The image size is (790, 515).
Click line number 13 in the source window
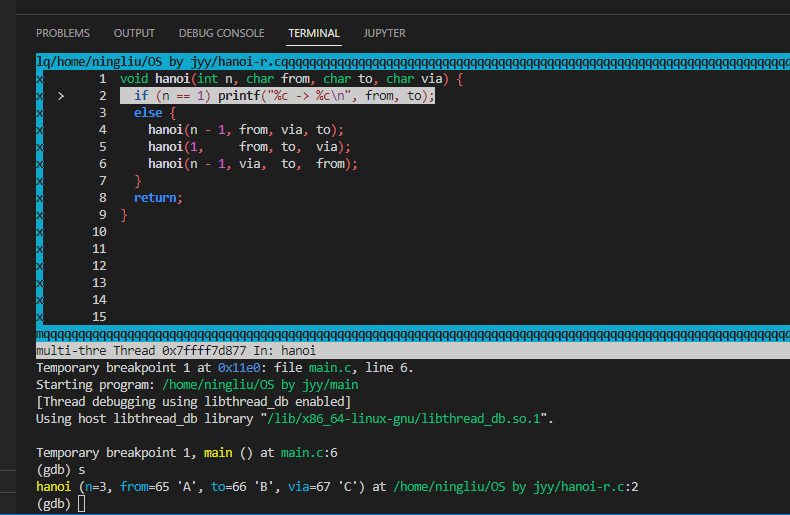(99, 283)
